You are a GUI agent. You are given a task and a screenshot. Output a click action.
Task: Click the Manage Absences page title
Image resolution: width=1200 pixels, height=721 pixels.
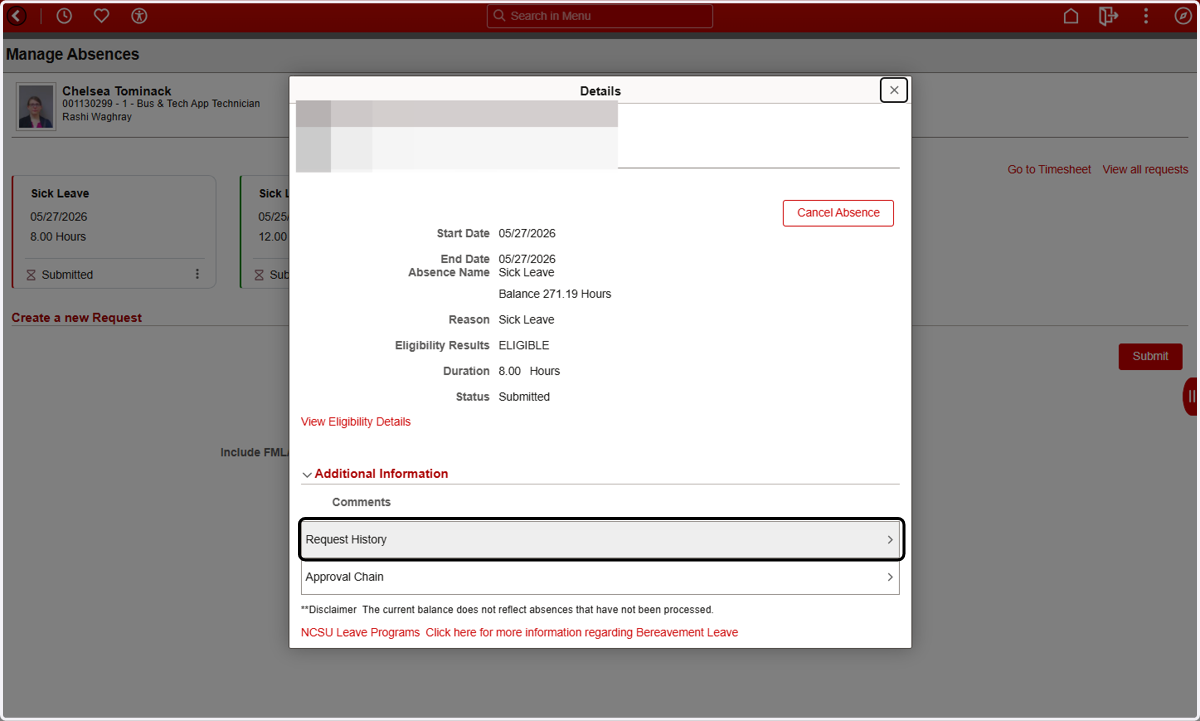point(73,54)
